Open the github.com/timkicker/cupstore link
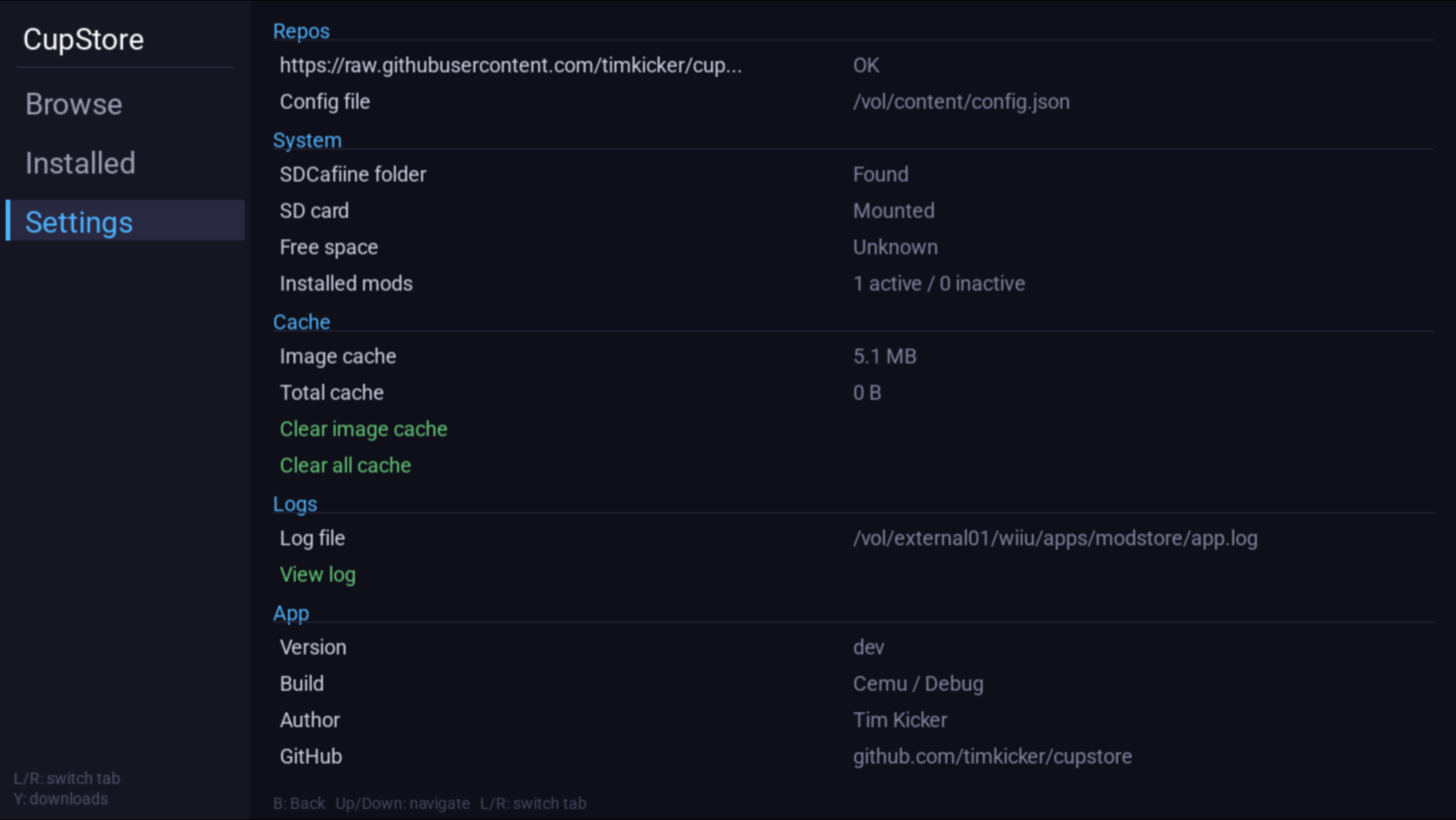 [x=992, y=757]
